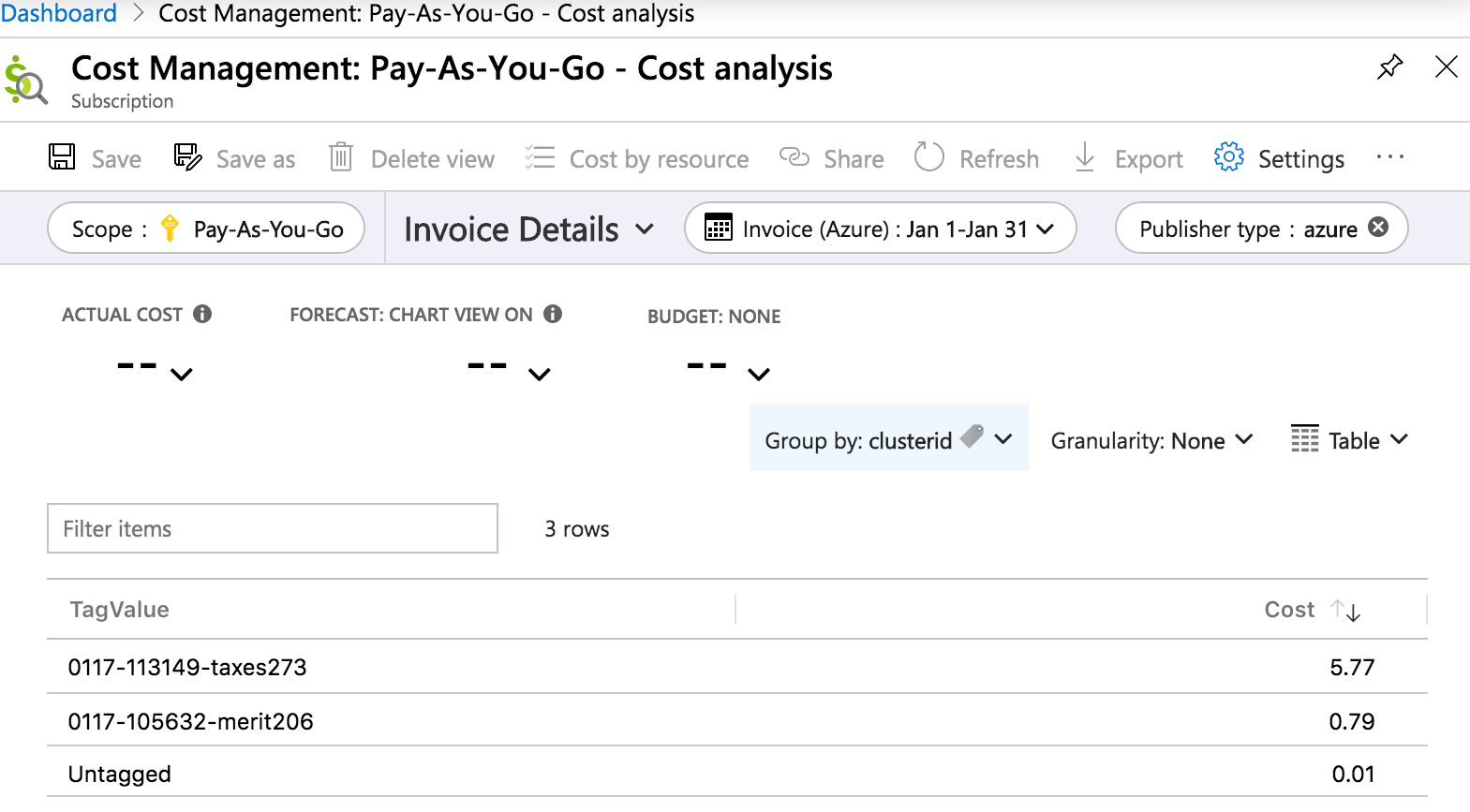
Task: Expand the Budget chevron
Action: (x=759, y=375)
